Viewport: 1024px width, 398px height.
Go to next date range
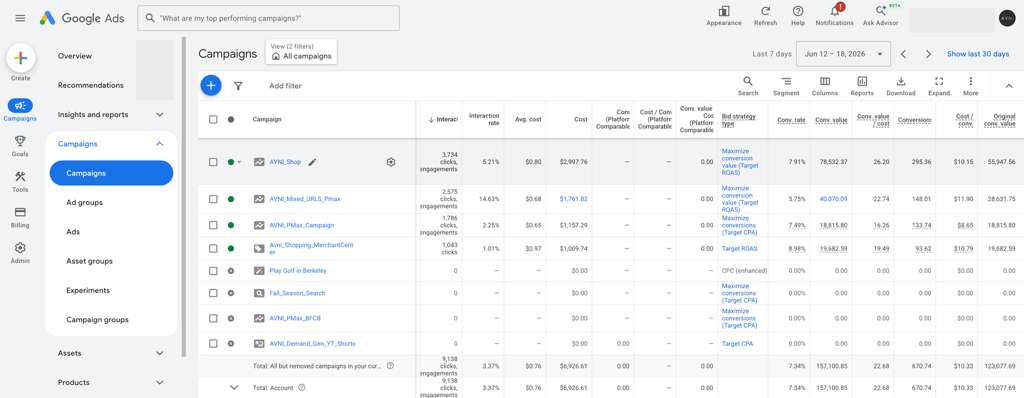(928, 54)
